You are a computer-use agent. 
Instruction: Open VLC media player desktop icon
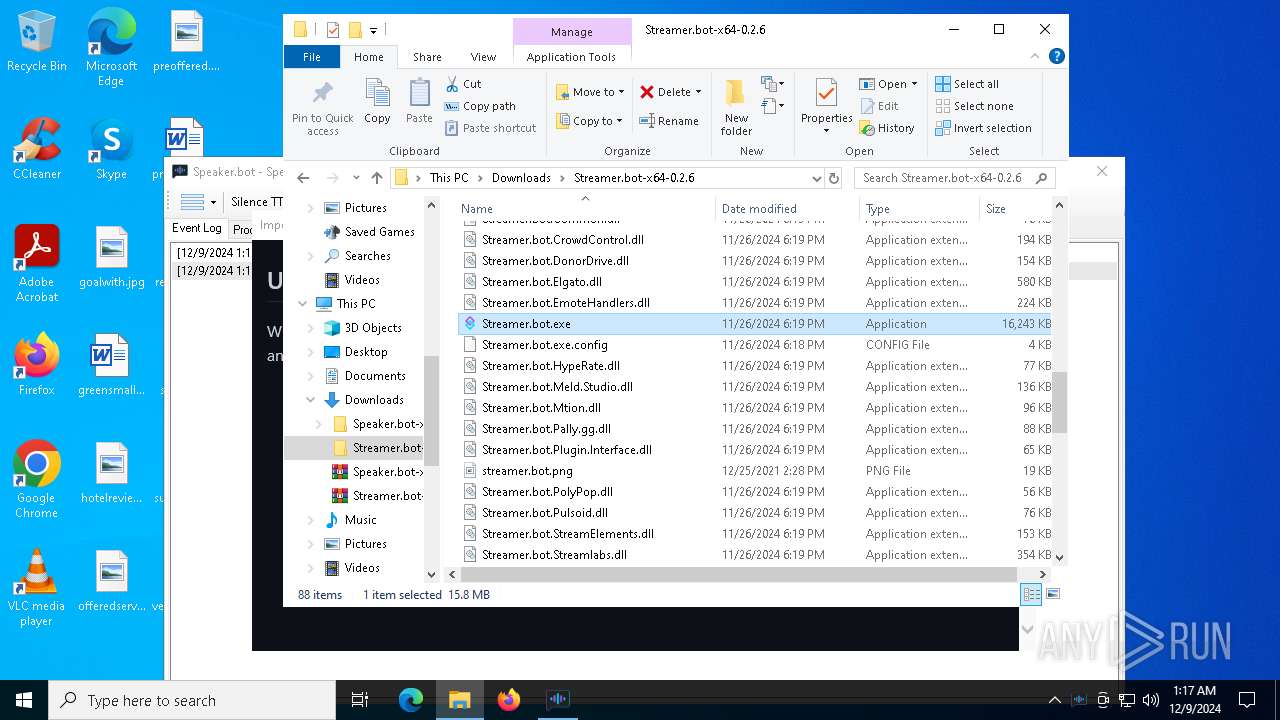click(37, 588)
